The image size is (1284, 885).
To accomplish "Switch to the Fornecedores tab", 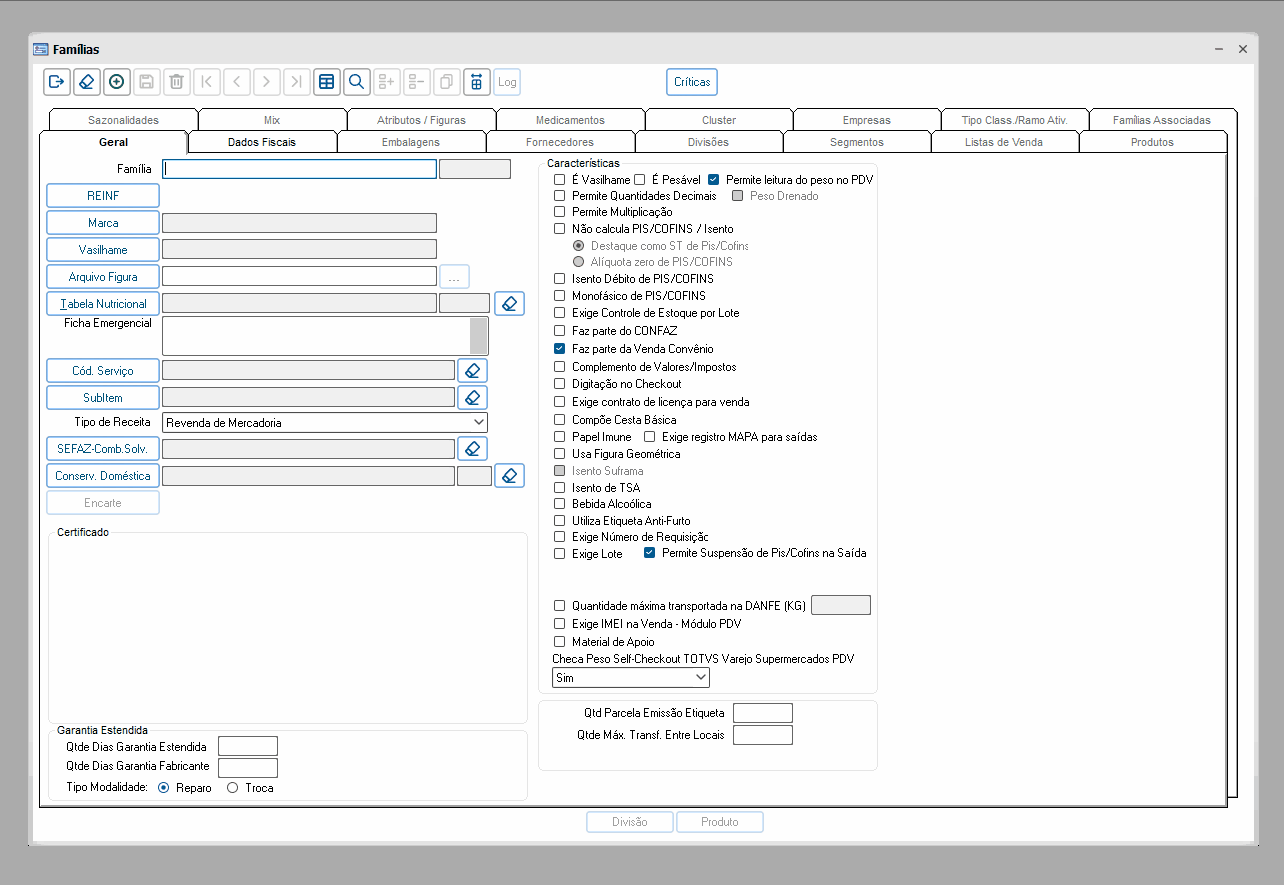I will [560, 142].
